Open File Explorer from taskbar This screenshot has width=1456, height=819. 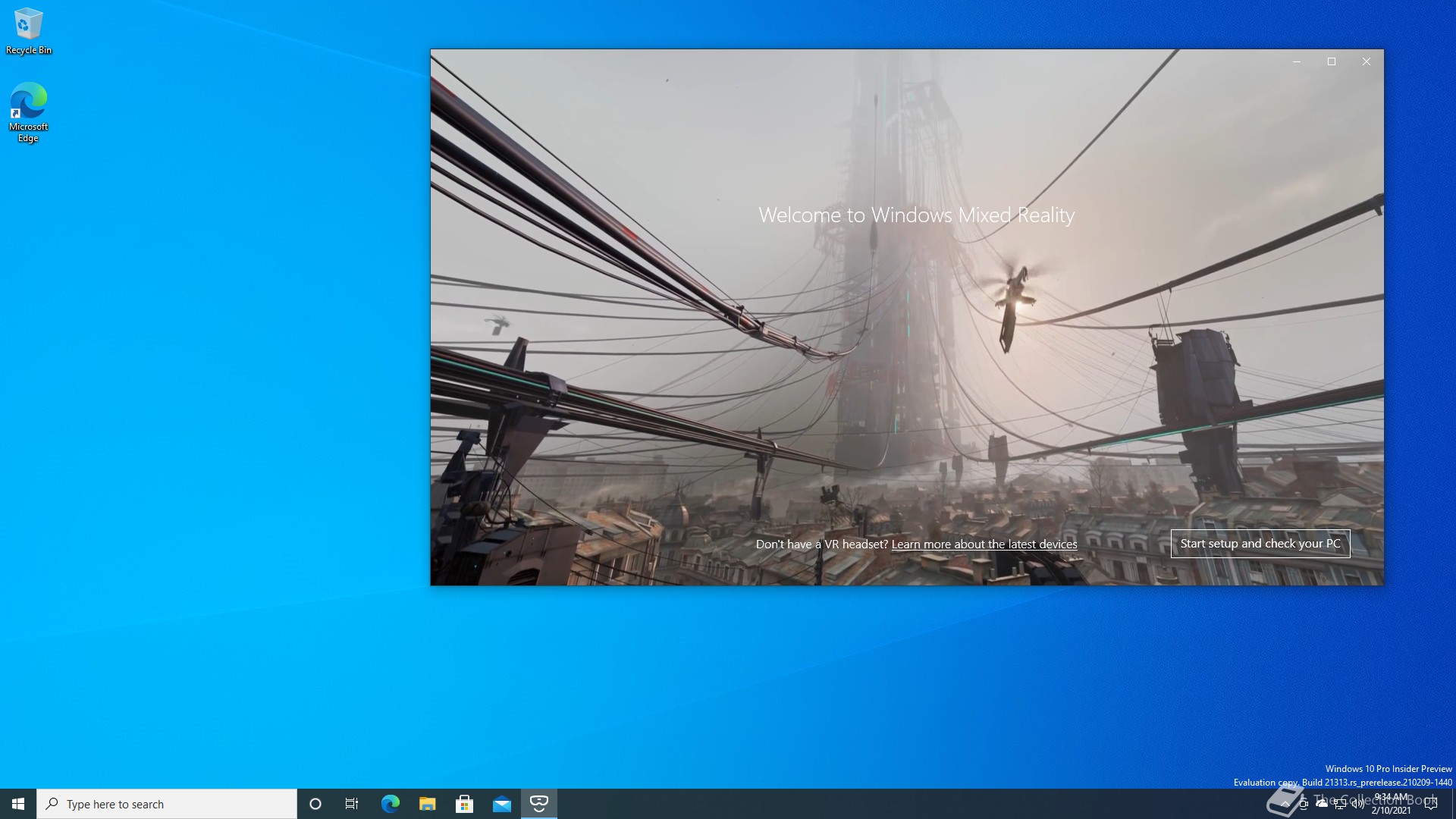click(x=427, y=804)
